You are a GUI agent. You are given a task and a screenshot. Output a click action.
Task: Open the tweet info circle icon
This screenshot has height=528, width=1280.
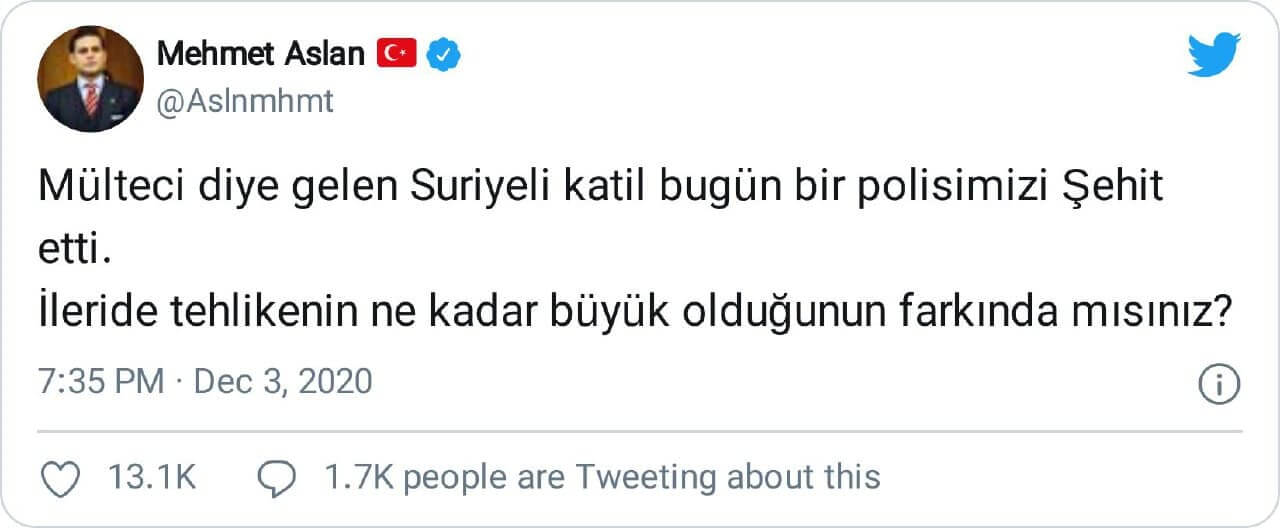[x=1219, y=384]
